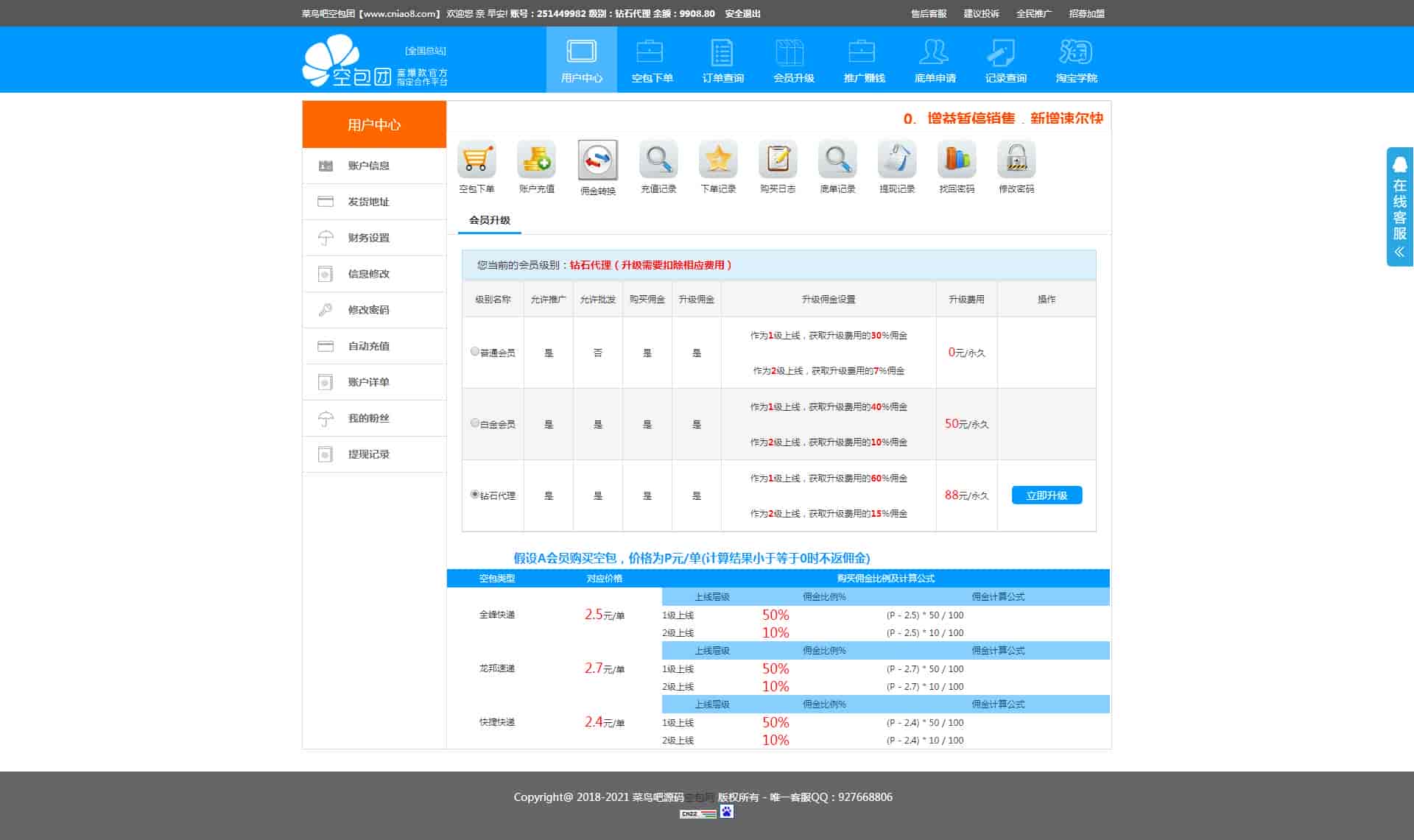The height and width of the screenshot is (840, 1414).
Task: Open 会员升级 in top navigation
Action: tap(793, 60)
